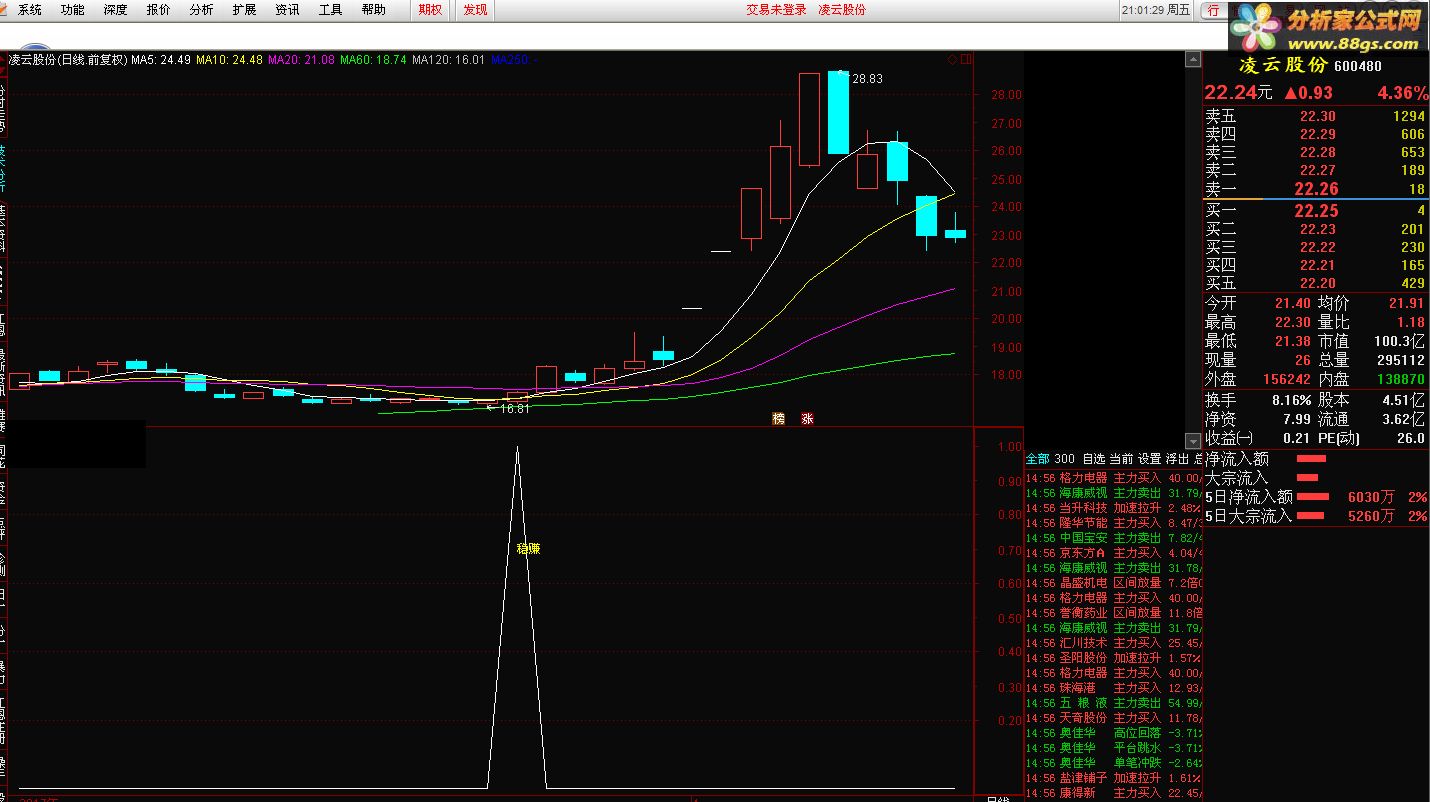
Task: Select the 圣阳股份 加速拉升 alert row
Action: (x=1114, y=658)
